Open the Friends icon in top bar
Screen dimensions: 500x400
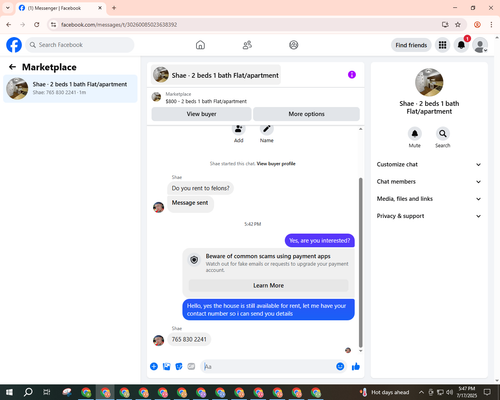click(247, 45)
